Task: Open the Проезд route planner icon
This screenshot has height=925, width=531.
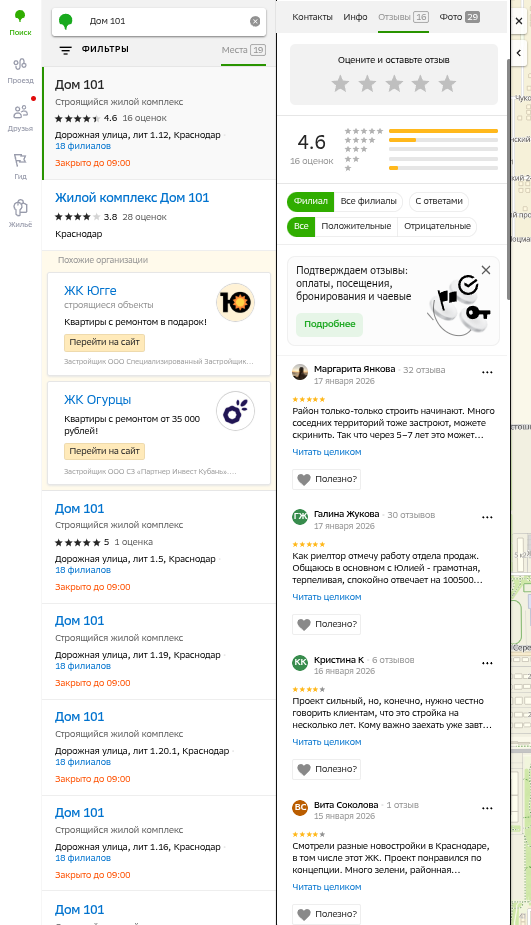Action: pos(20,64)
